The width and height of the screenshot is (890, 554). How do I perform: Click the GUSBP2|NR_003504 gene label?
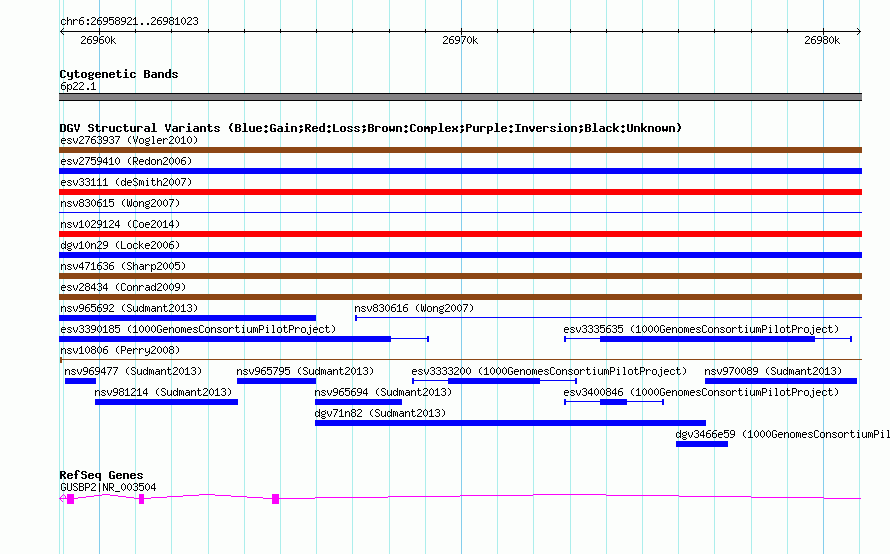point(108,487)
